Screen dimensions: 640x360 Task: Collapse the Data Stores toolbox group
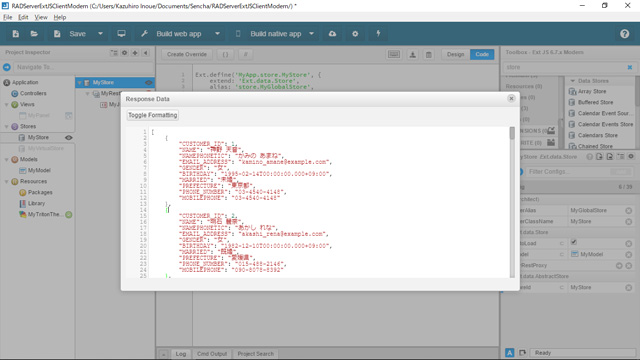coord(572,81)
